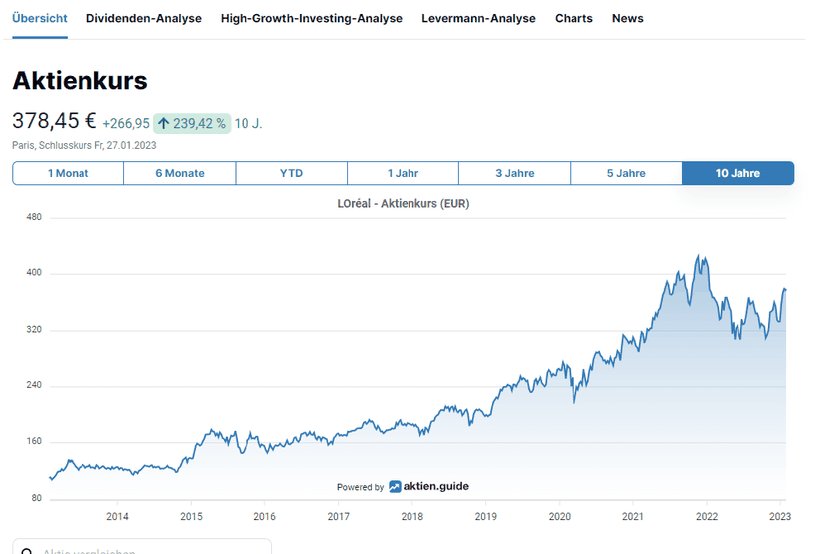
Task: Click the 2019 x-axis label
Action: point(486,516)
